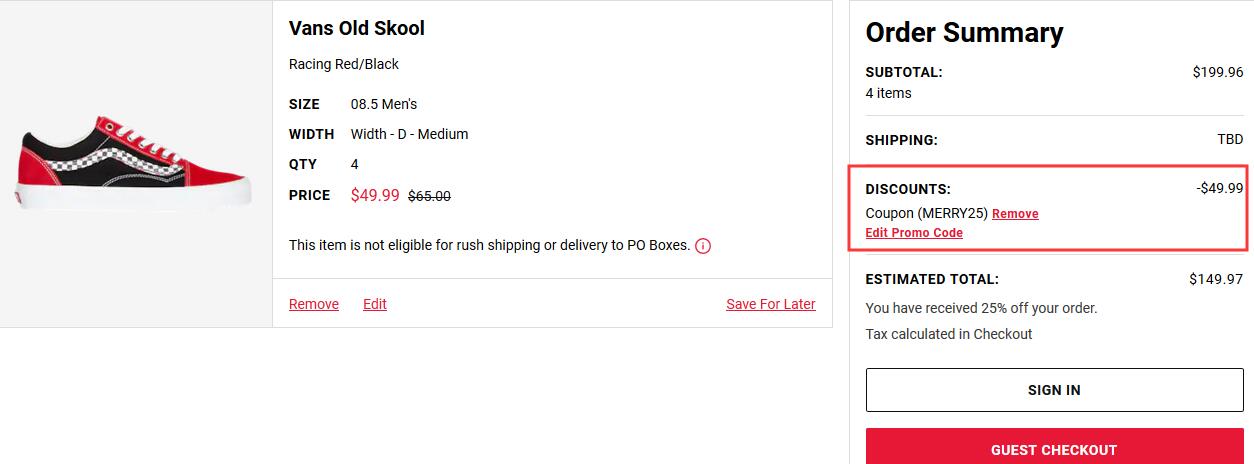
Task: Click the Order Summary heading
Action: [964, 33]
